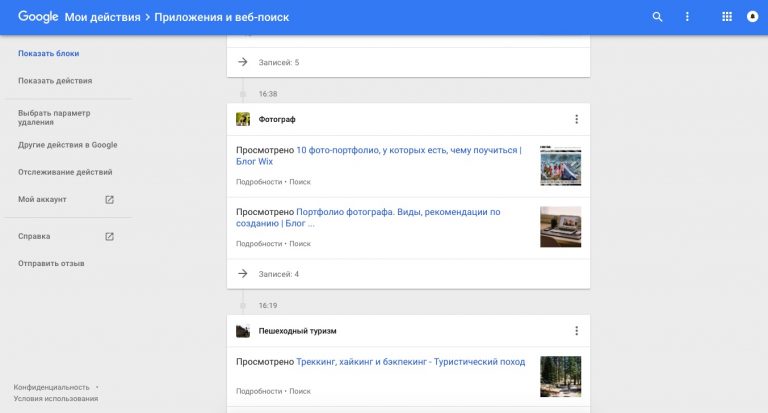Open Выбрать параметр удаления
This screenshot has width=768, height=413.
coord(54,117)
